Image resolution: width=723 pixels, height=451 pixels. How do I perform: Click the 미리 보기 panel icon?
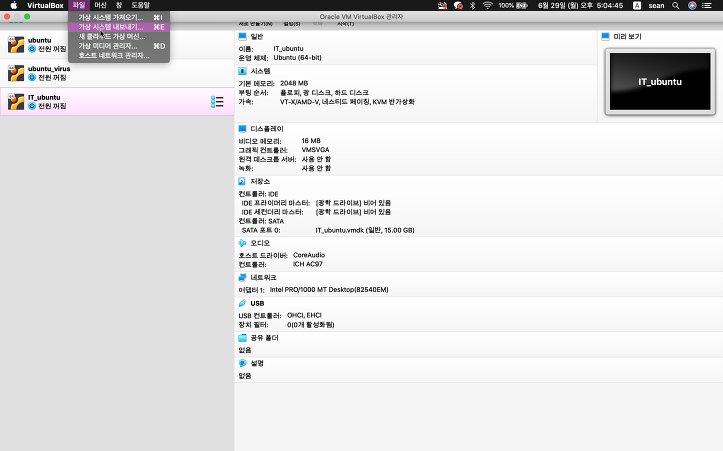coord(606,36)
